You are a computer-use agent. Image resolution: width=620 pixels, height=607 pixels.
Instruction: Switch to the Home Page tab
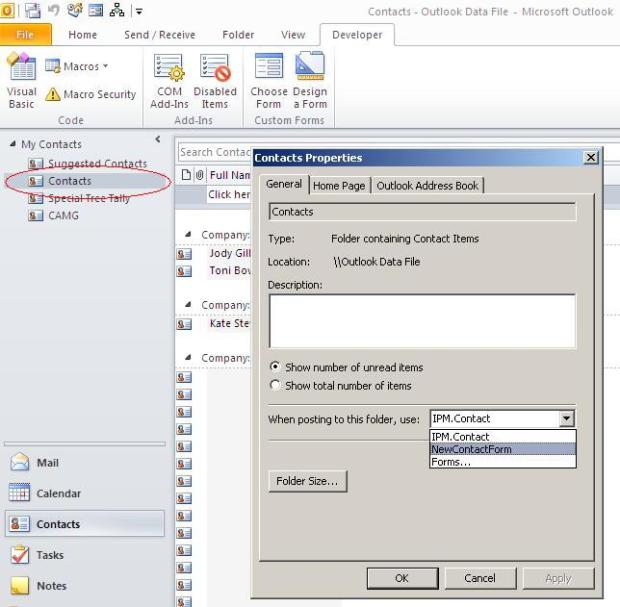339,185
